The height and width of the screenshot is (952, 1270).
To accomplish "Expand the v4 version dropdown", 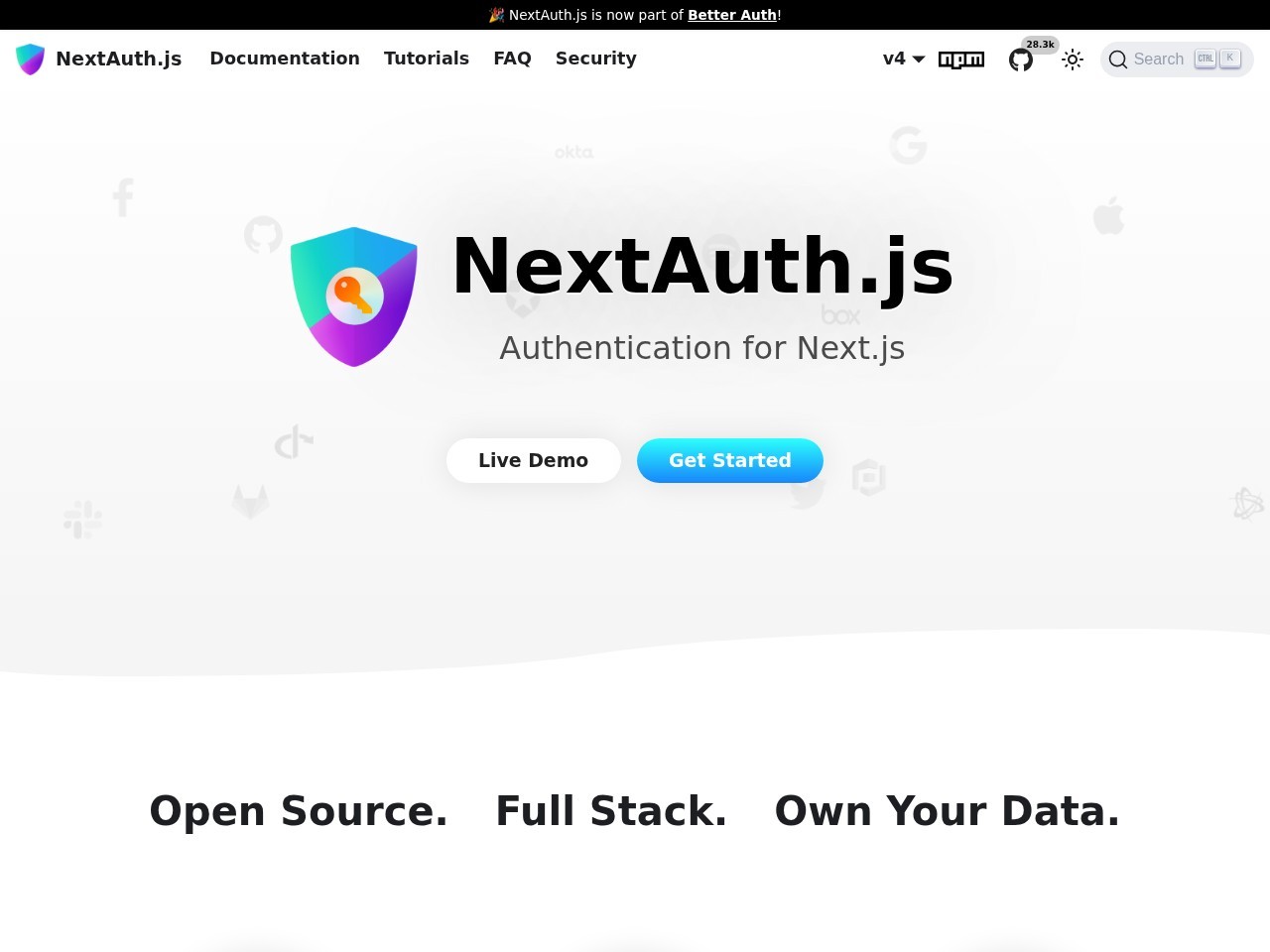I will coord(904,59).
